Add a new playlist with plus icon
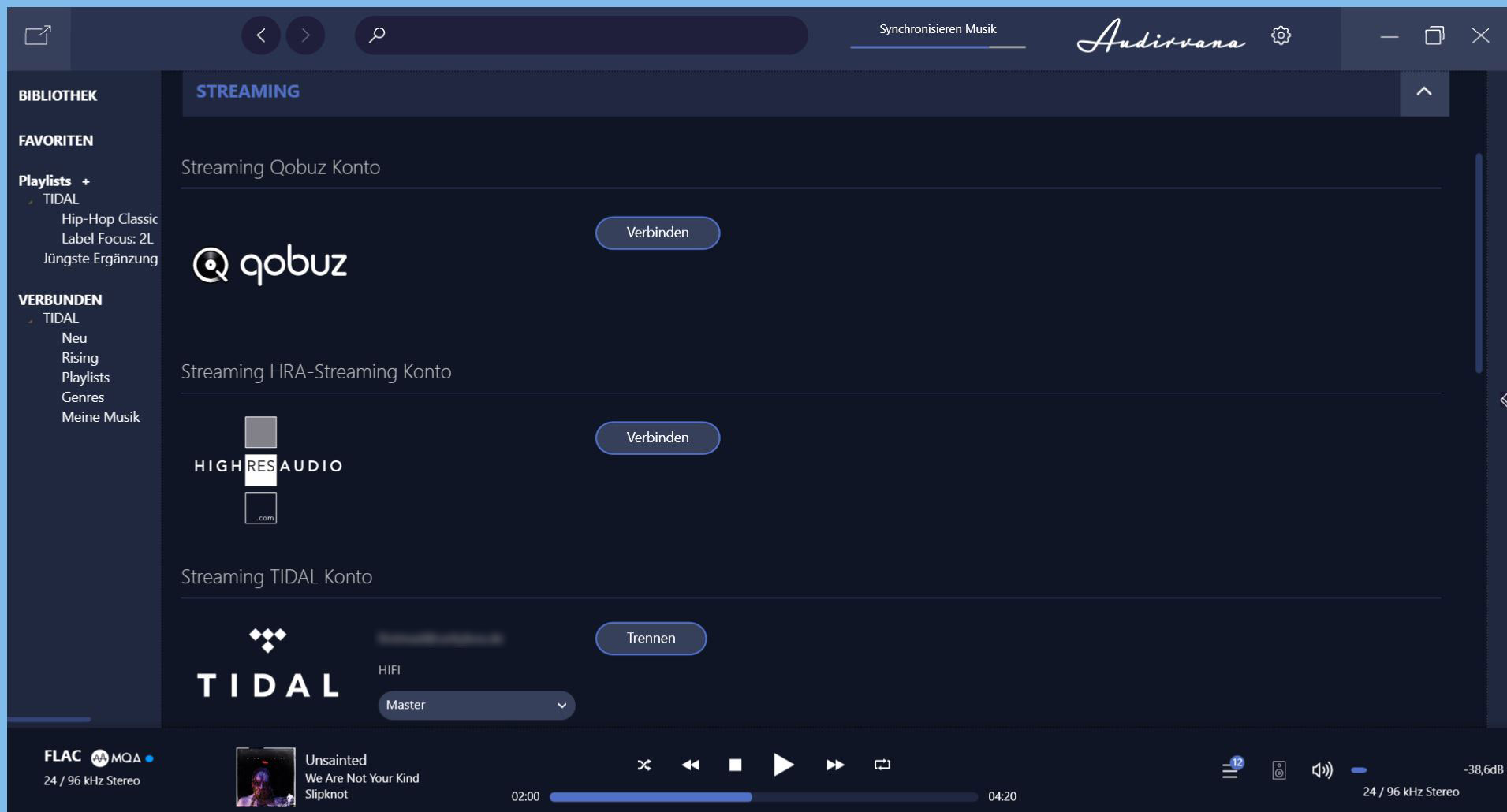 tap(86, 181)
